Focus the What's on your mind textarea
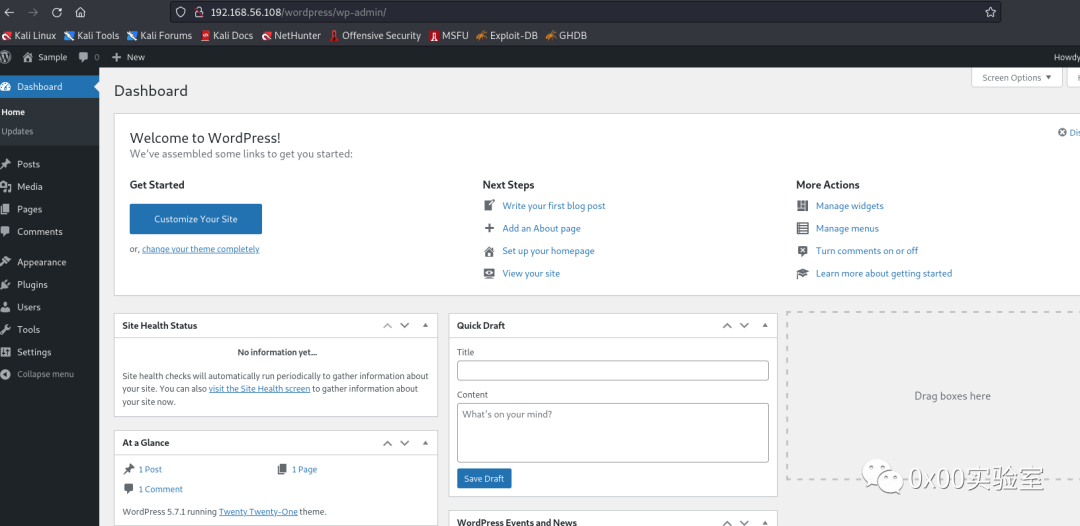Image resolution: width=1080 pixels, height=526 pixels. (x=612, y=432)
